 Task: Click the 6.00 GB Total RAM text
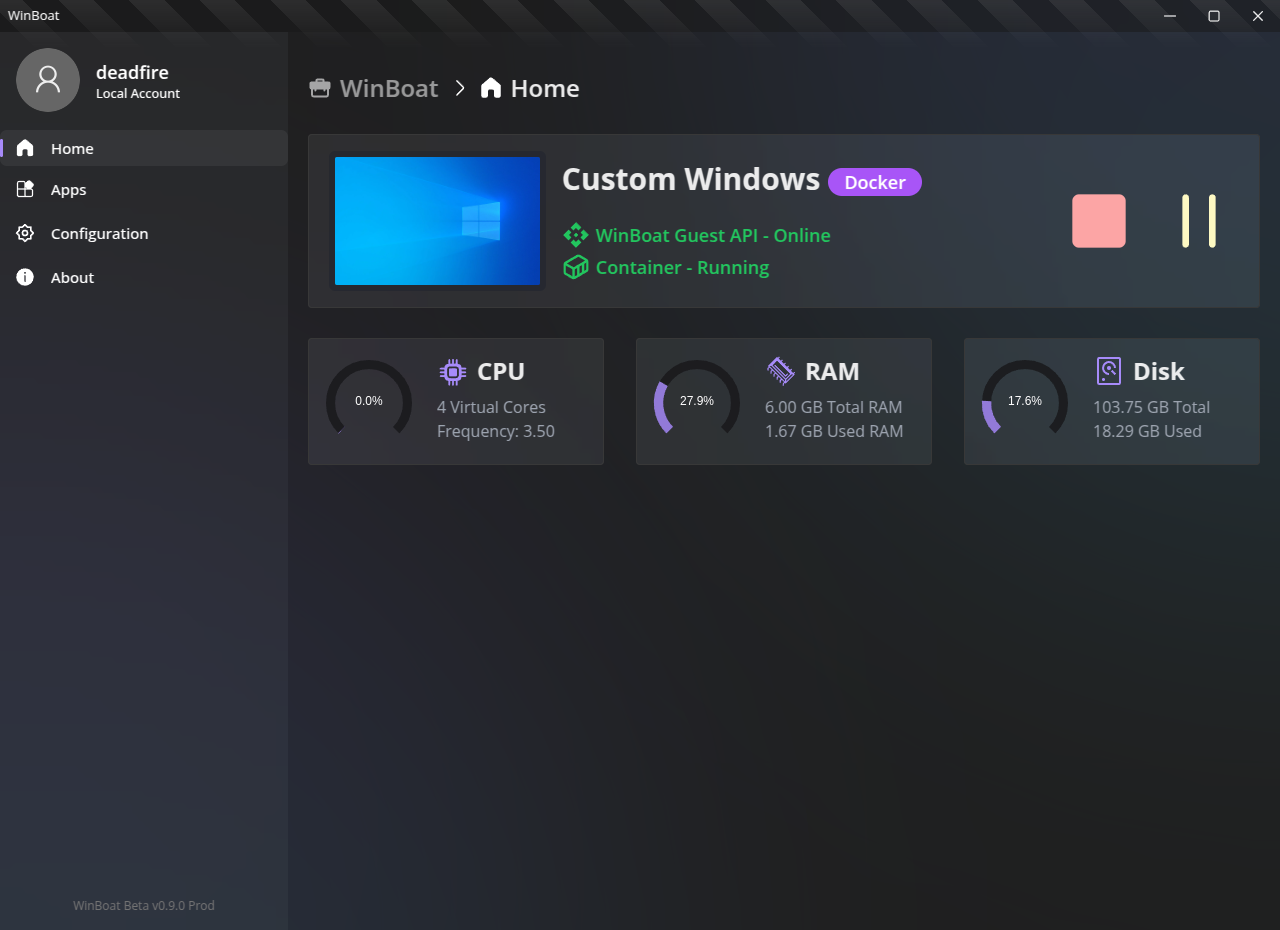[833, 407]
